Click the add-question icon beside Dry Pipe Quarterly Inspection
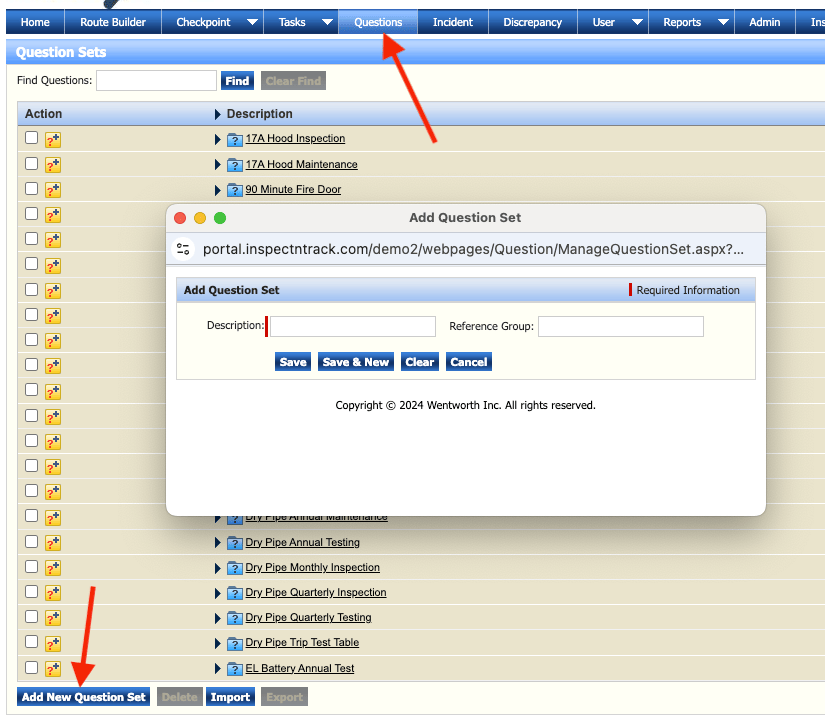This screenshot has height=719, width=825. [53, 593]
